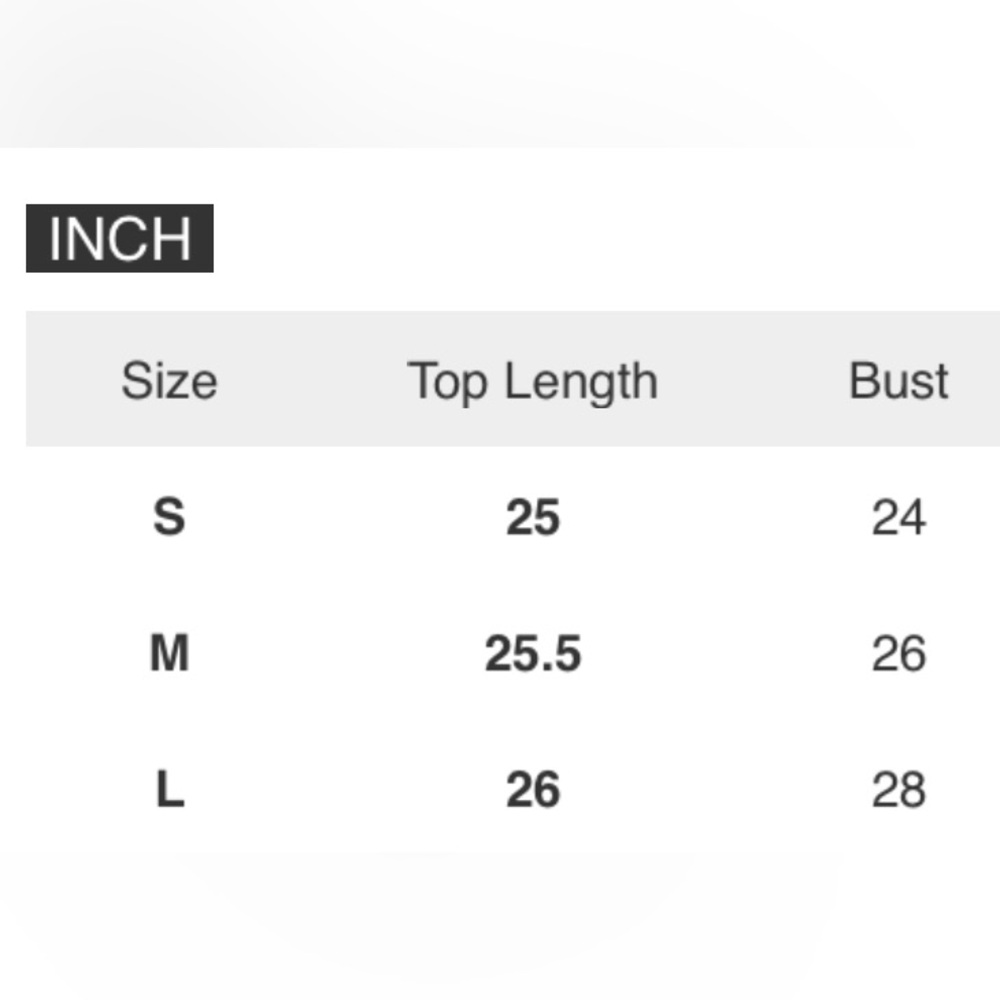
Task: Click top length value 25.5
Action: point(533,653)
